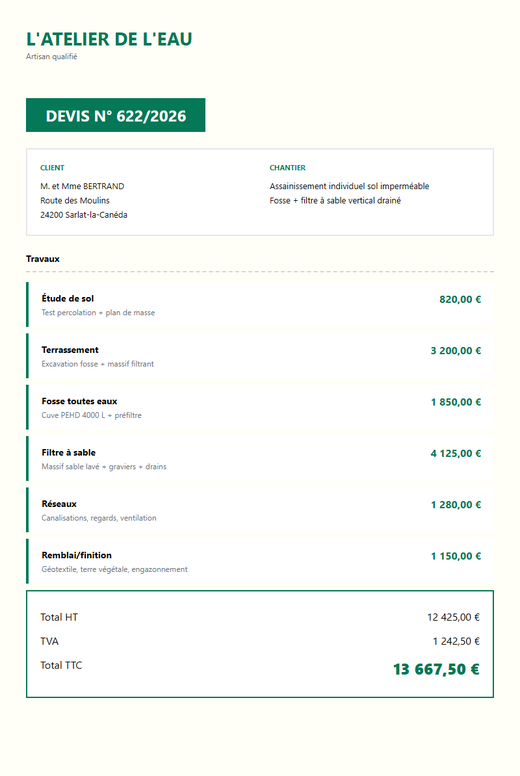Select the TVA amount 1 242,50 €

tap(456, 641)
